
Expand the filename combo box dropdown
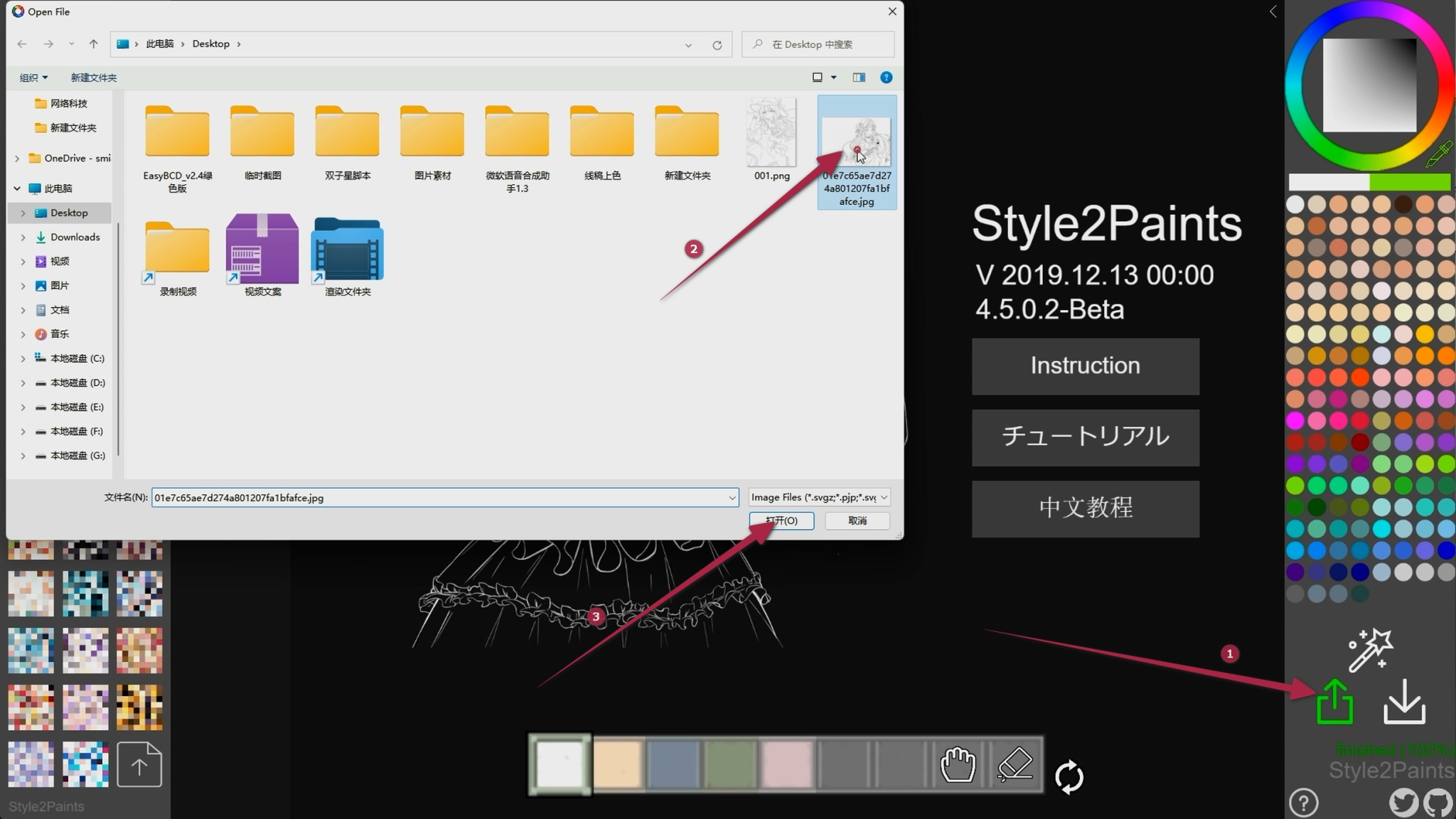tap(732, 498)
